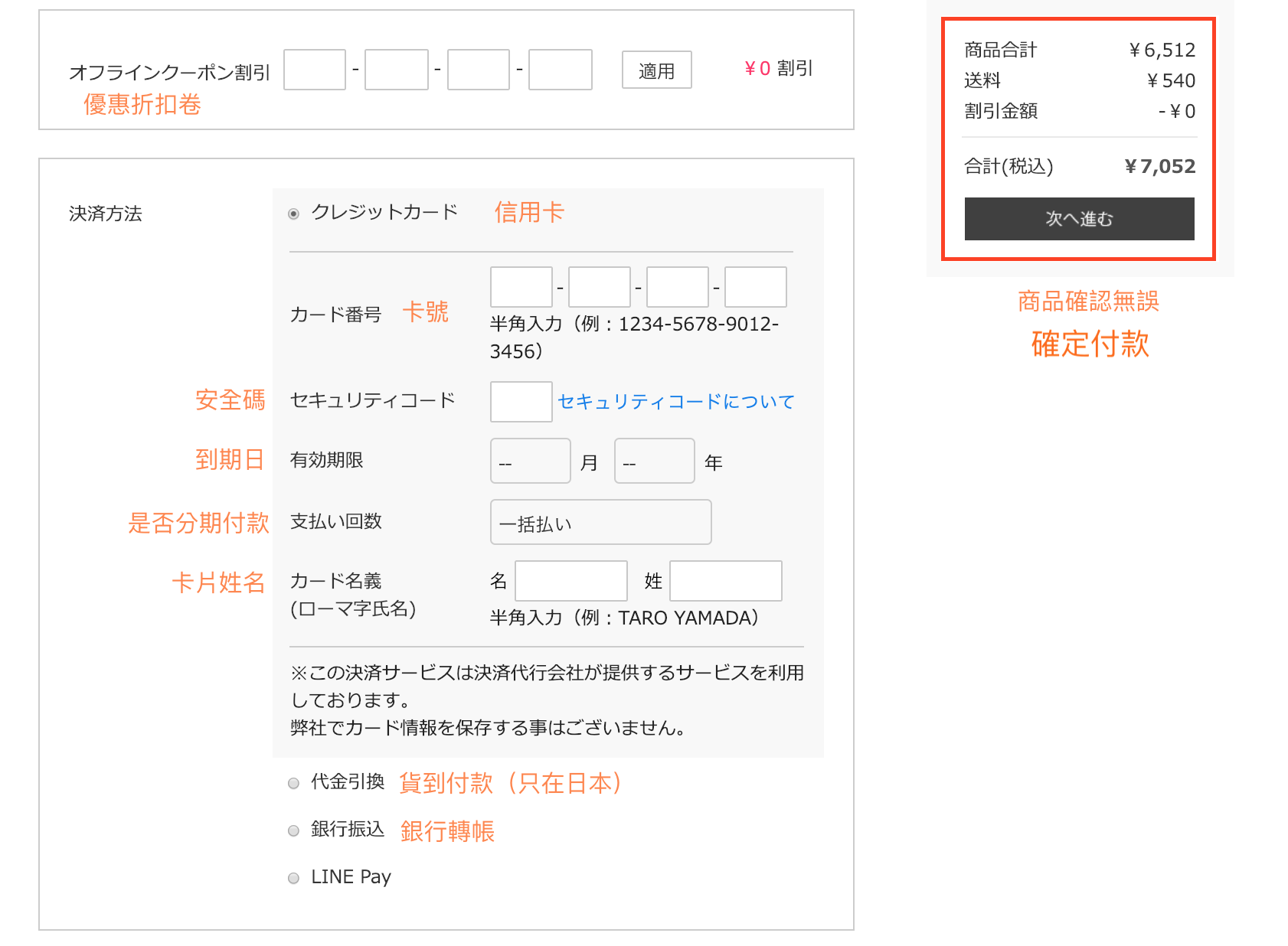This screenshot has height=946, width=1288.
Task: Open the セキュリティコードについて link
Action: point(675,402)
